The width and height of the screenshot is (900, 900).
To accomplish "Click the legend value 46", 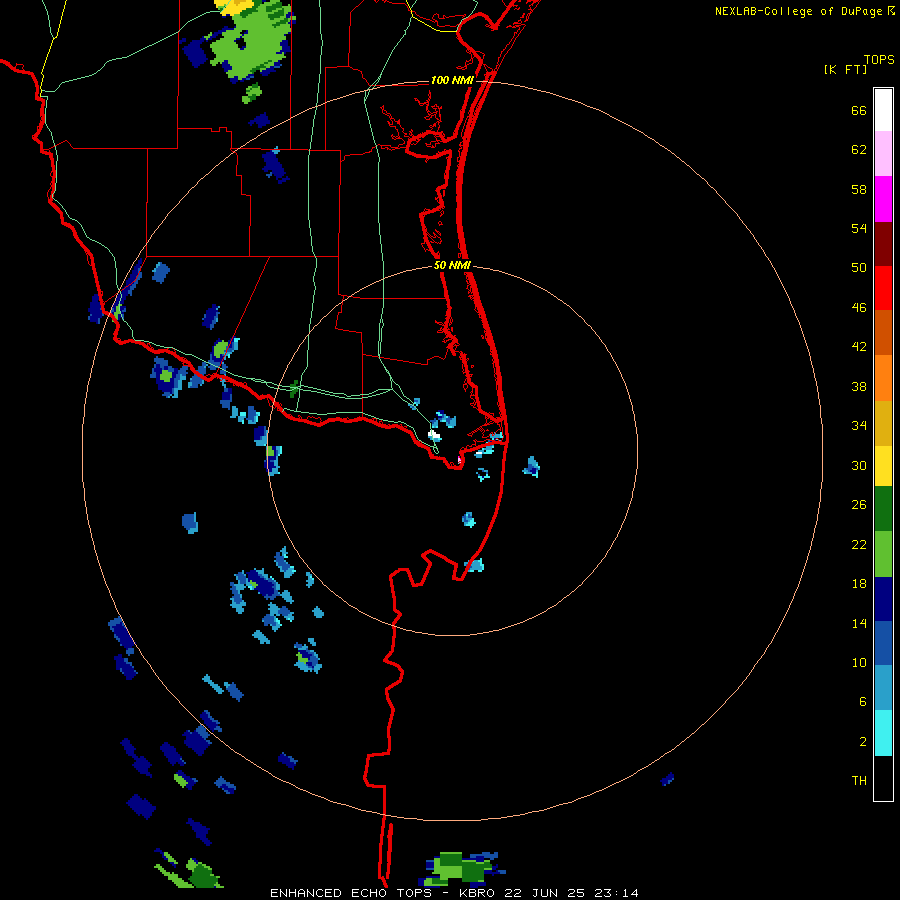I will pyautogui.click(x=859, y=308).
